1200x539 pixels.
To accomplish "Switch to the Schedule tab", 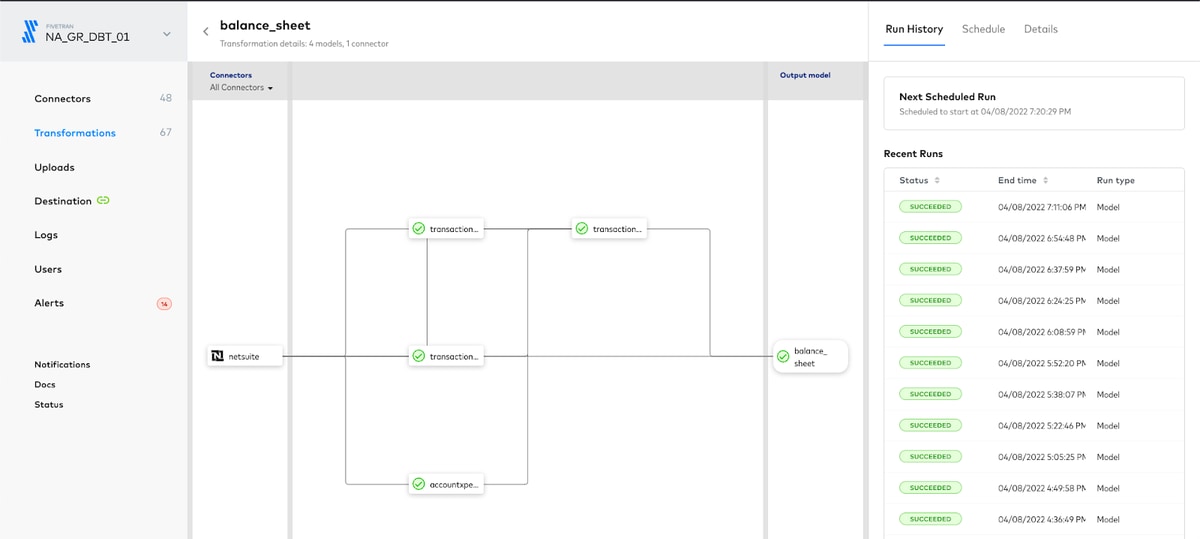I will tap(983, 29).
